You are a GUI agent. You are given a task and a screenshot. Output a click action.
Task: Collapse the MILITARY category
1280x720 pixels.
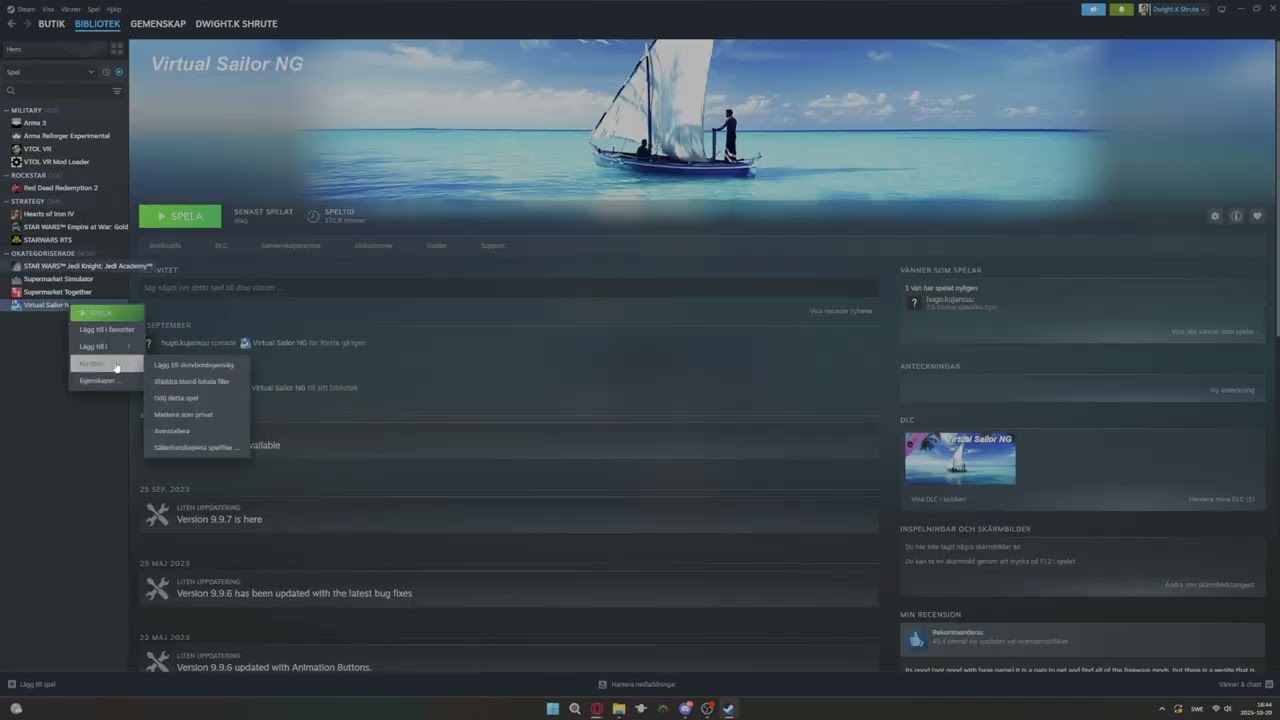(7, 110)
